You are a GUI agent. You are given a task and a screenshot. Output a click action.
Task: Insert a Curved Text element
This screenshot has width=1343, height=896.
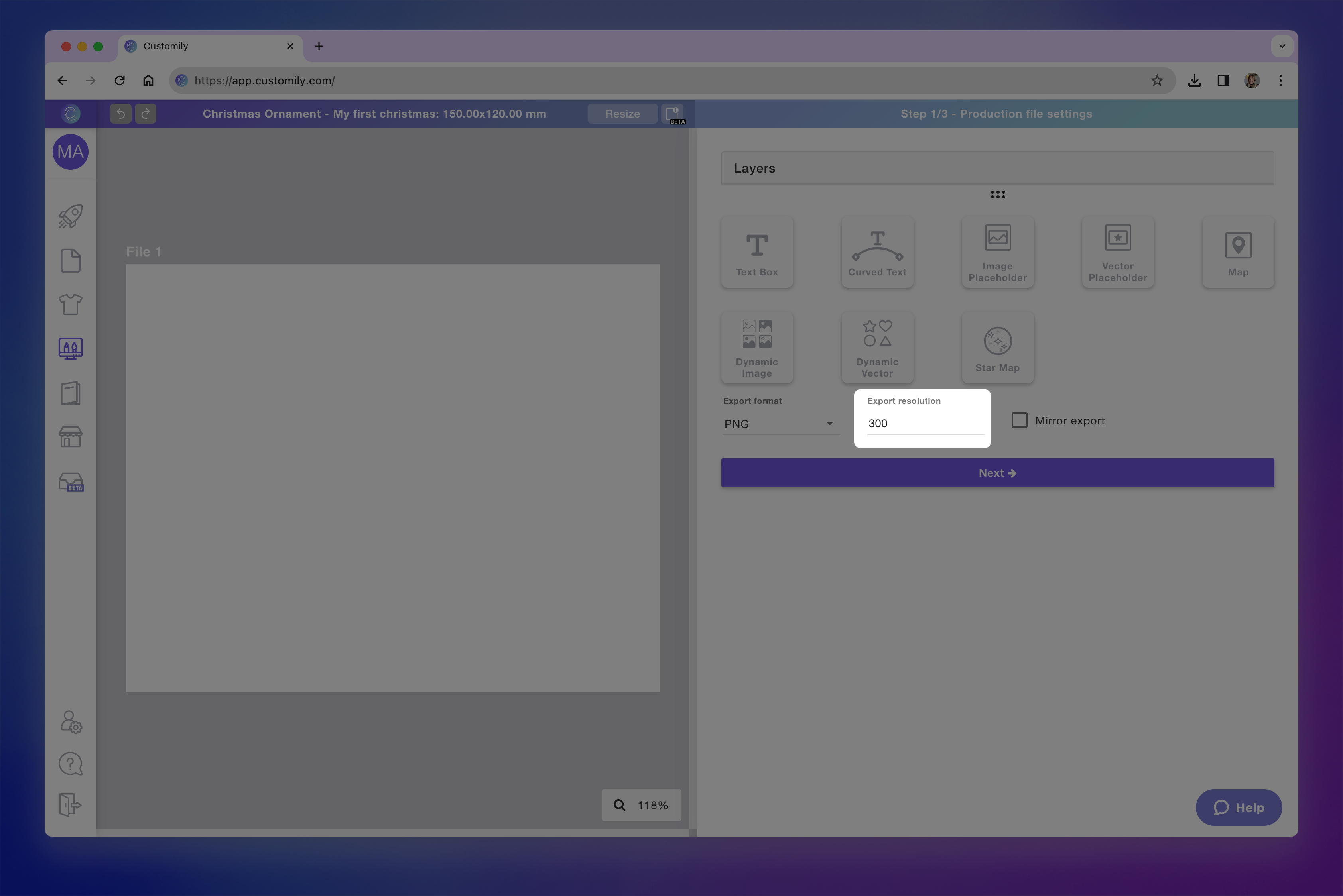coord(877,252)
